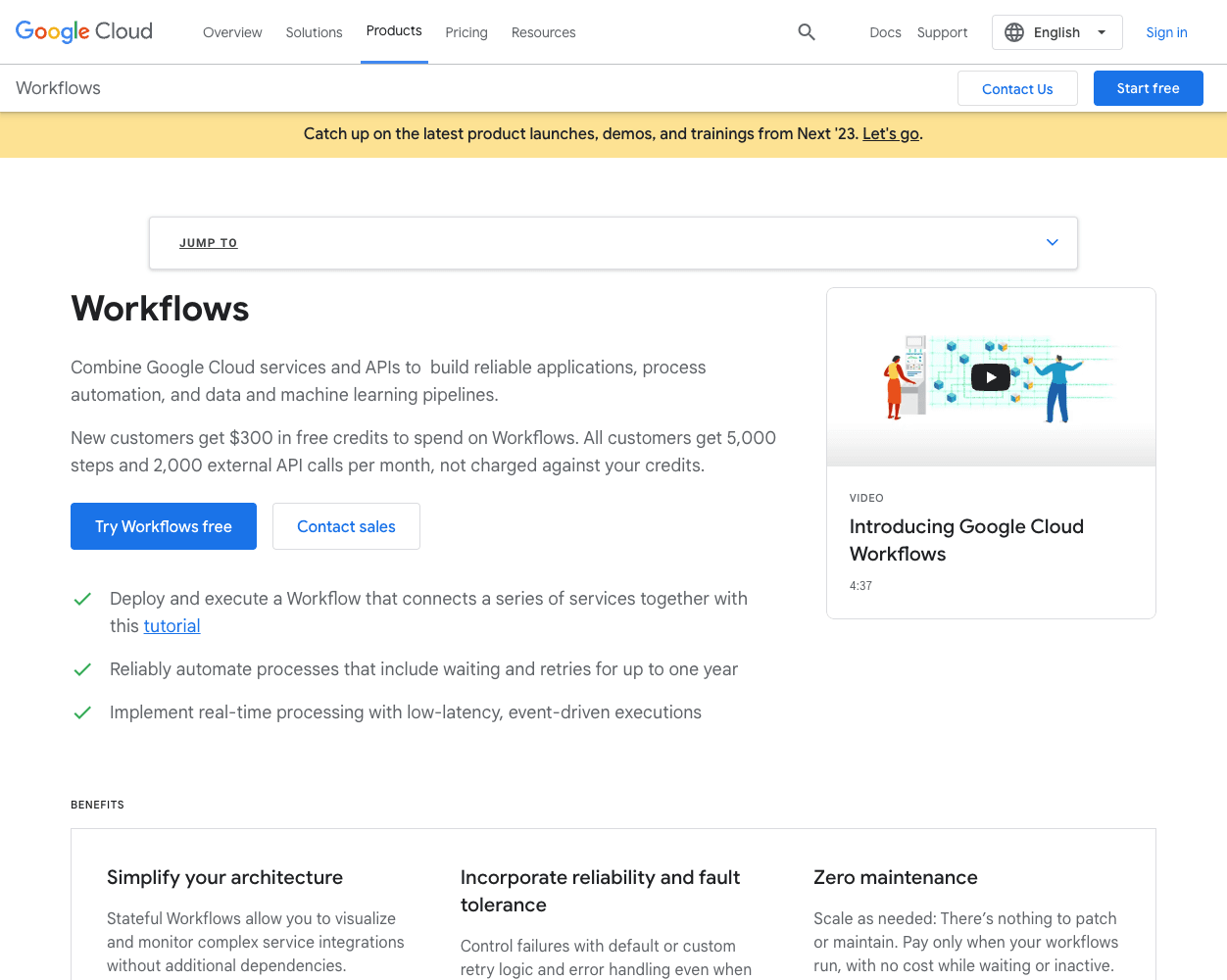1227x980 pixels.
Task: Click the Google Cloud logo
Action: 84,31
